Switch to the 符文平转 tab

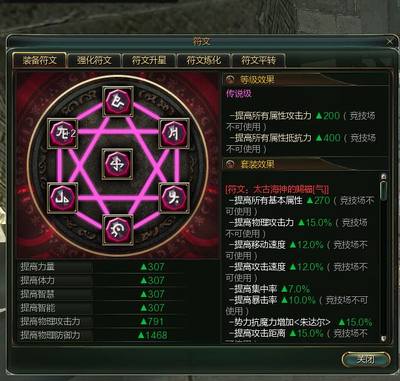click(x=258, y=60)
